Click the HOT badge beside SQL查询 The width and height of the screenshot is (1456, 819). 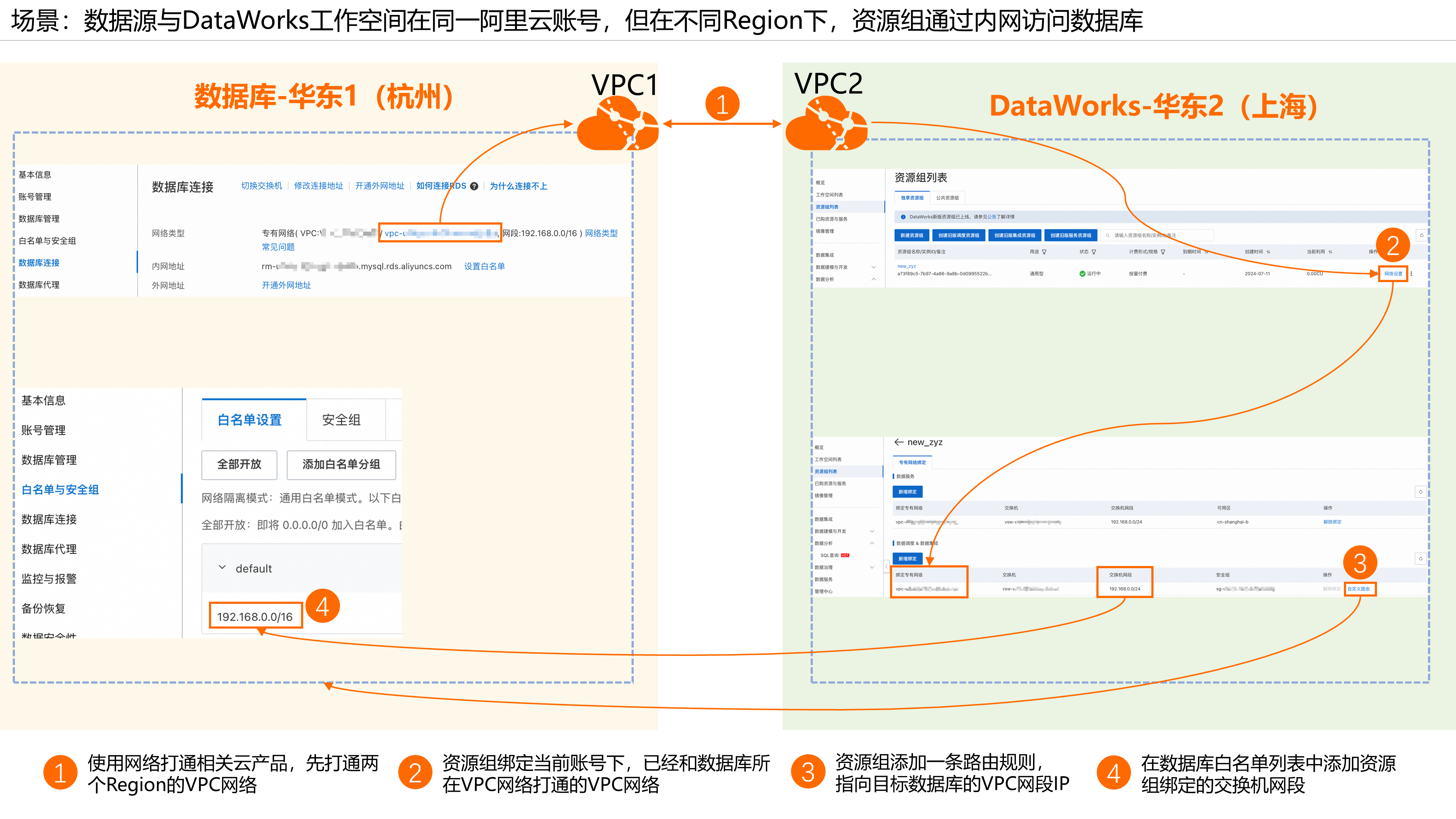click(x=845, y=555)
